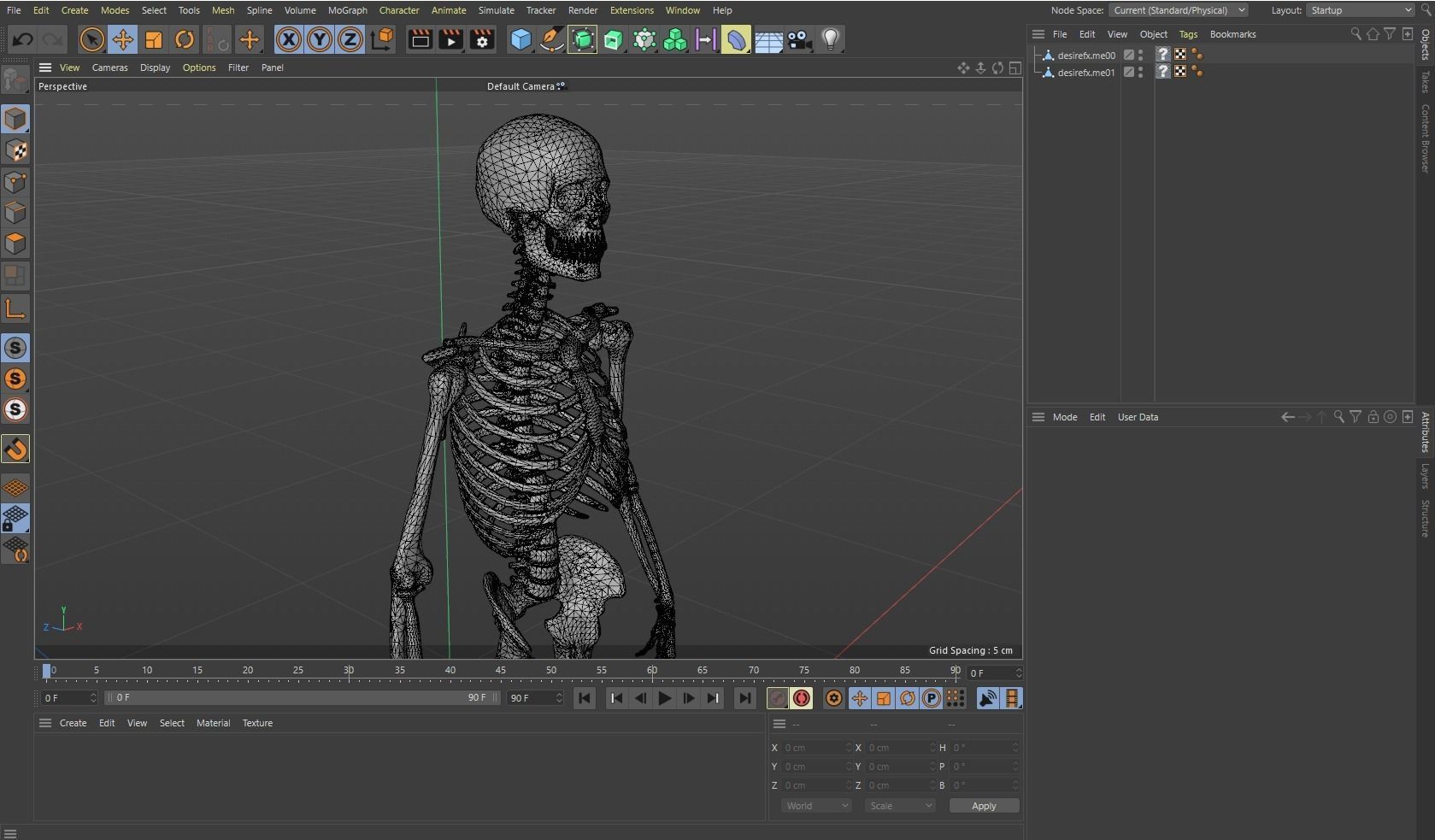Open the Deformer (Bend) icon
This screenshot has height=840, width=1435.
click(x=737, y=39)
